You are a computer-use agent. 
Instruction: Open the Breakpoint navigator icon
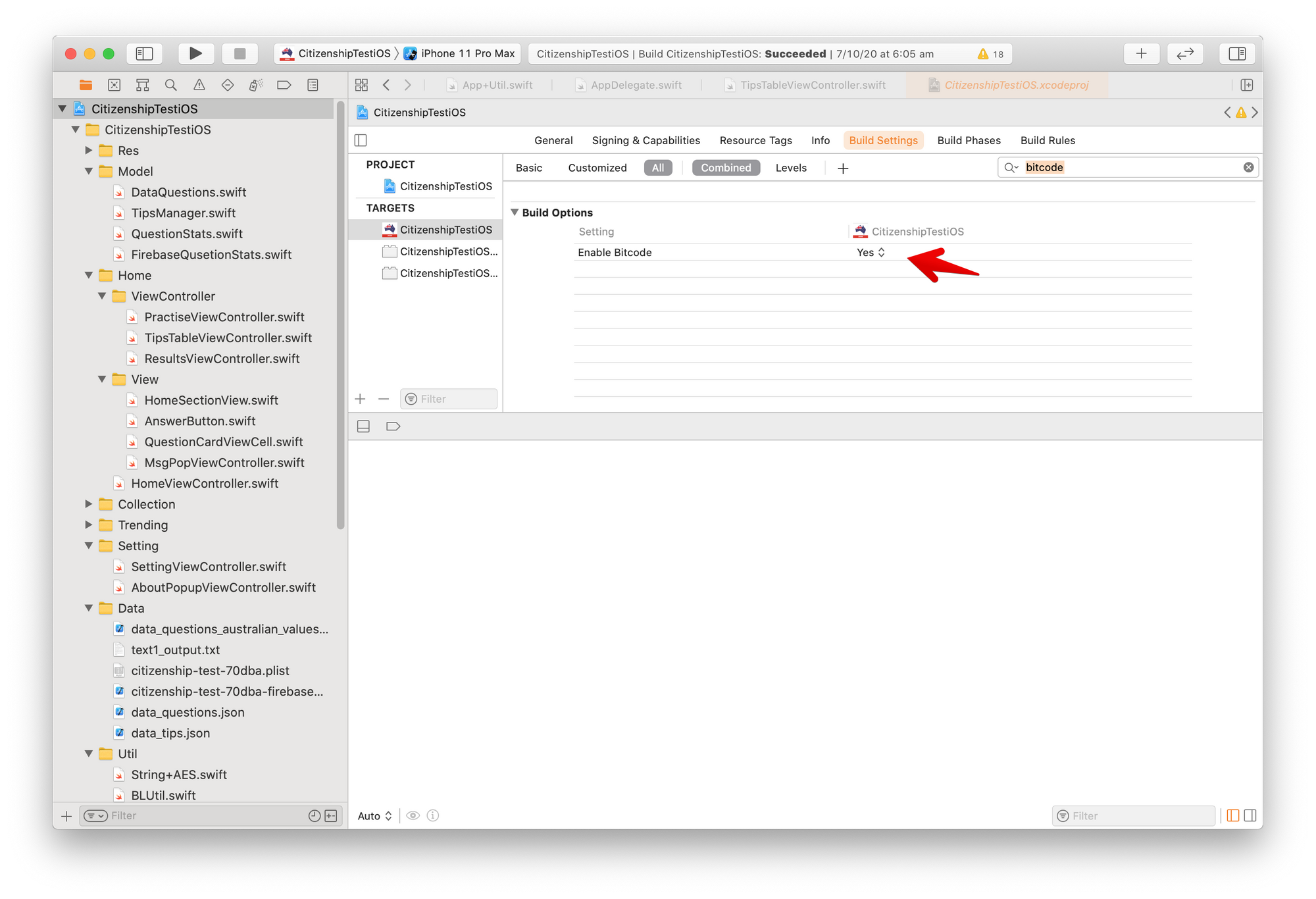(x=284, y=85)
